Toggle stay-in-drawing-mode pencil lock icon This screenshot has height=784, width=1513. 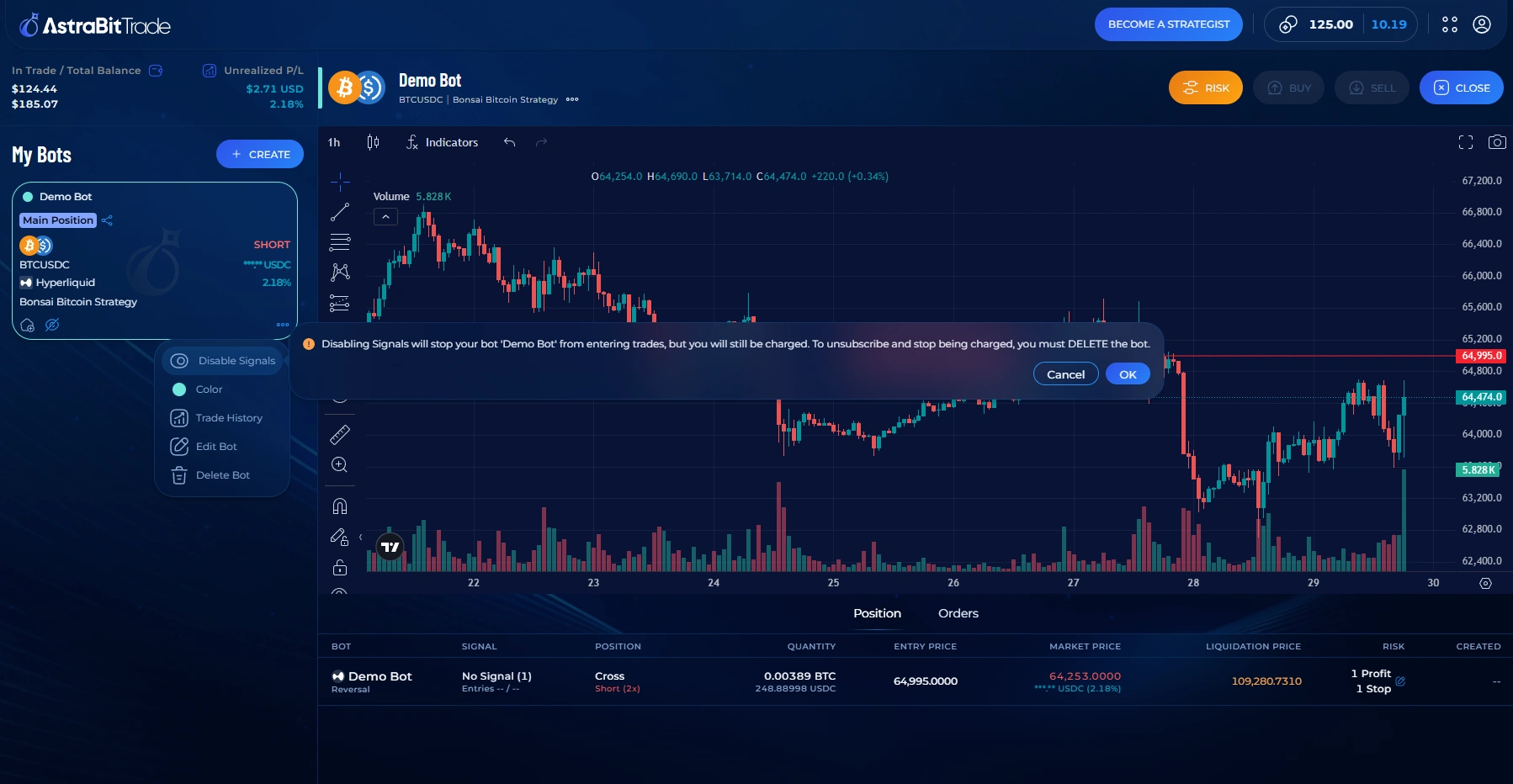[340, 537]
